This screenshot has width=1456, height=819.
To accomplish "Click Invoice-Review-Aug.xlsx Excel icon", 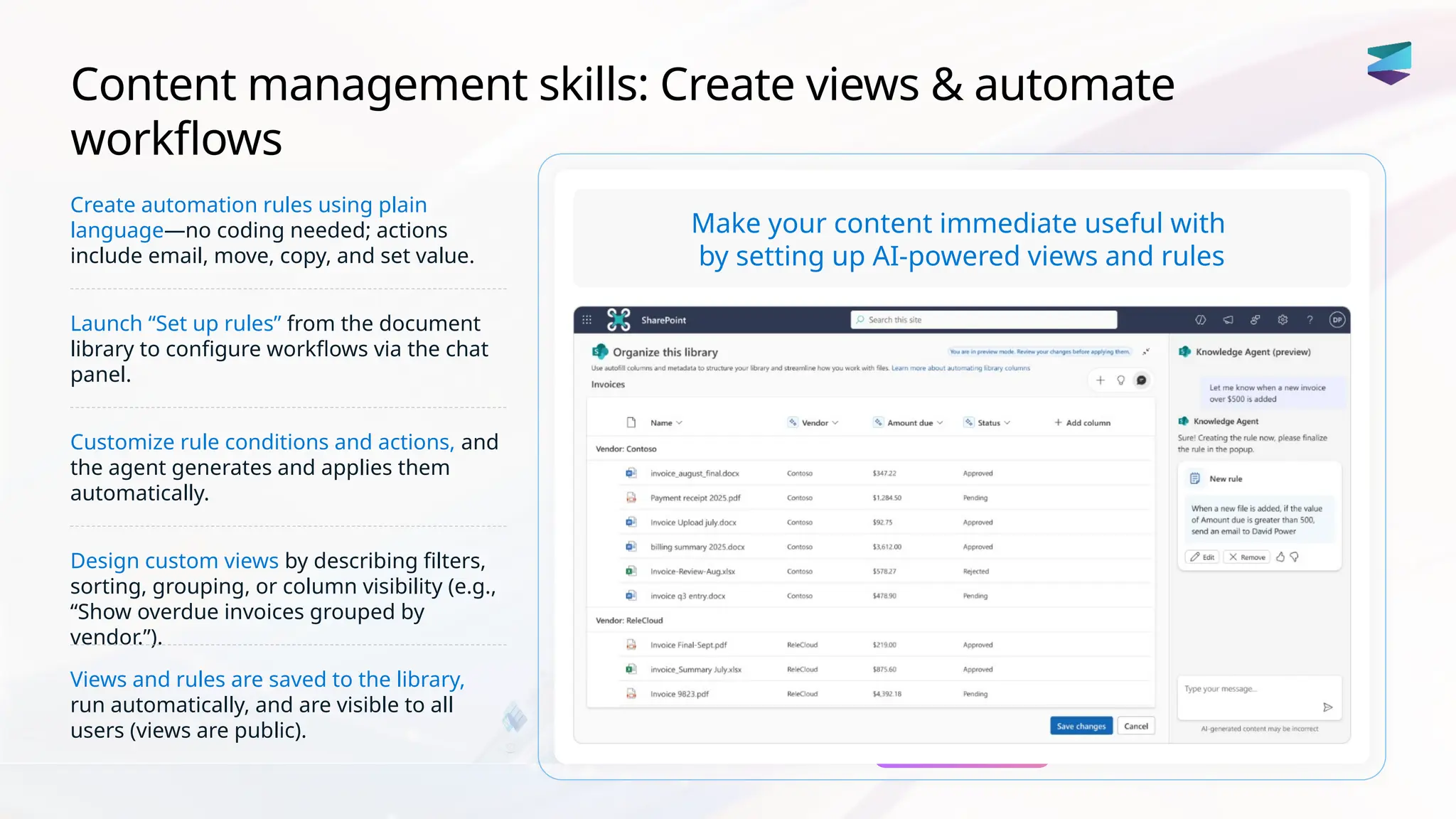I will (x=631, y=571).
